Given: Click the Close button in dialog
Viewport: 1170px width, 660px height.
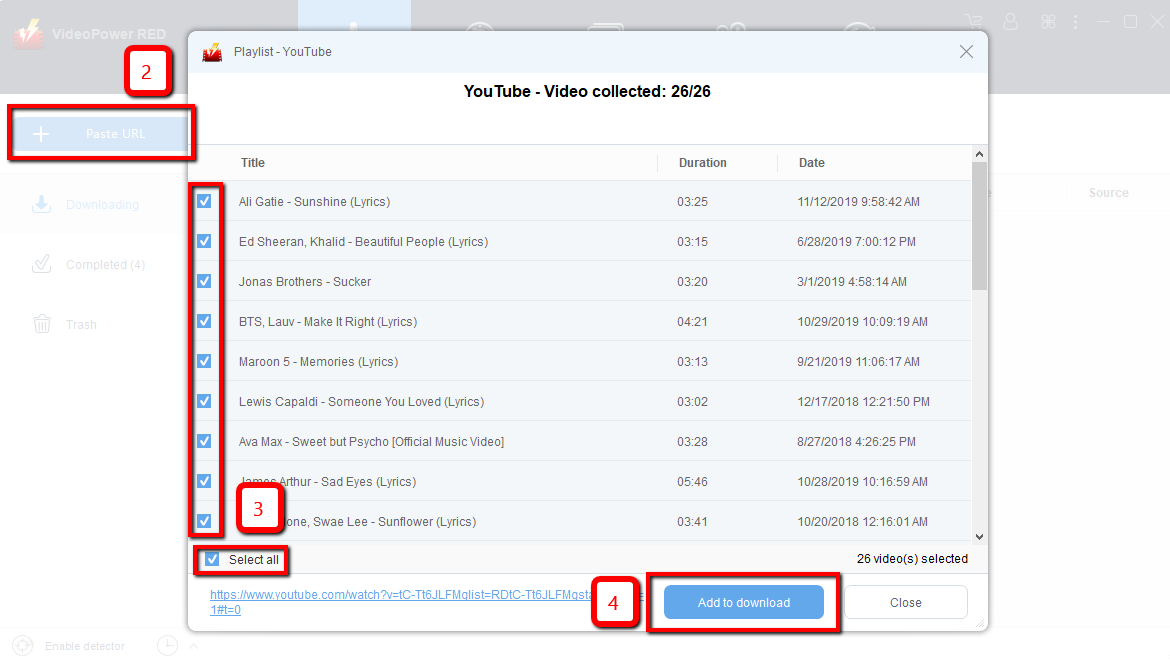Looking at the screenshot, I should pyautogui.click(x=906, y=603).
